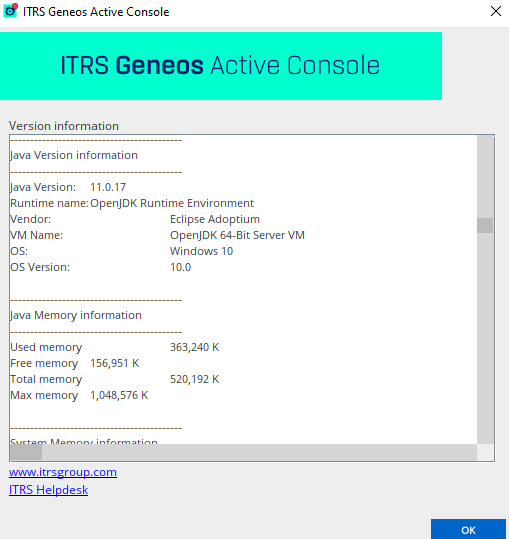Click vertical scrollbar track below the thumb

[x=485, y=339]
